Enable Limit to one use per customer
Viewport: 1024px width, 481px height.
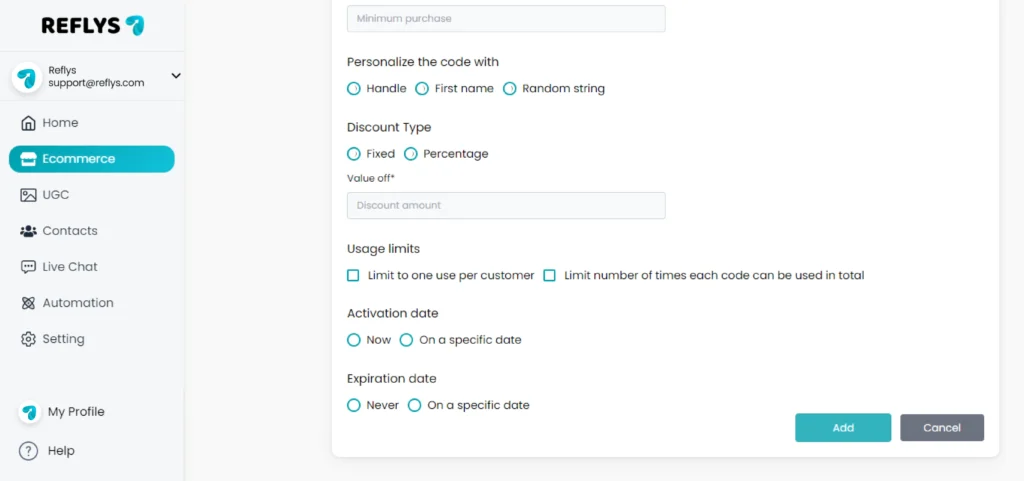[x=353, y=275]
